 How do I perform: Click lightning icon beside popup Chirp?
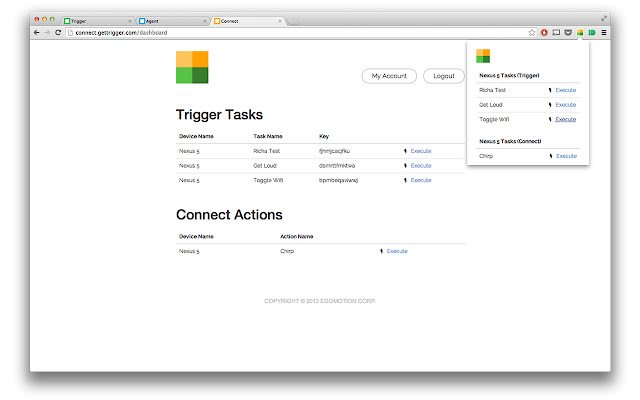coord(551,156)
